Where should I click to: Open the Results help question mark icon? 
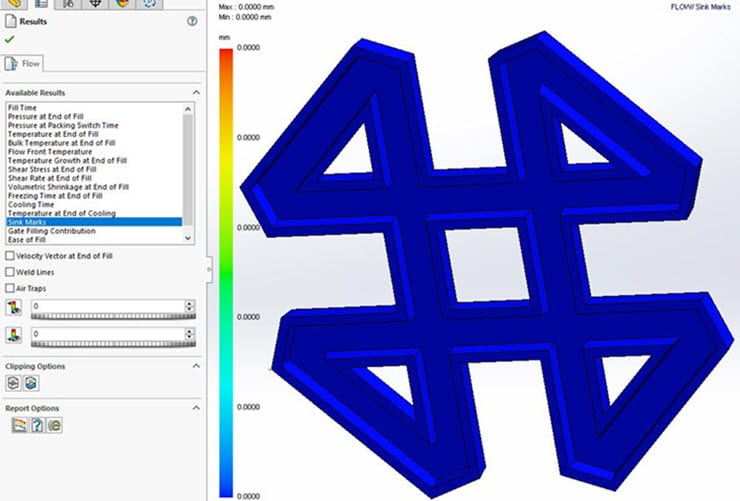(x=191, y=21)
